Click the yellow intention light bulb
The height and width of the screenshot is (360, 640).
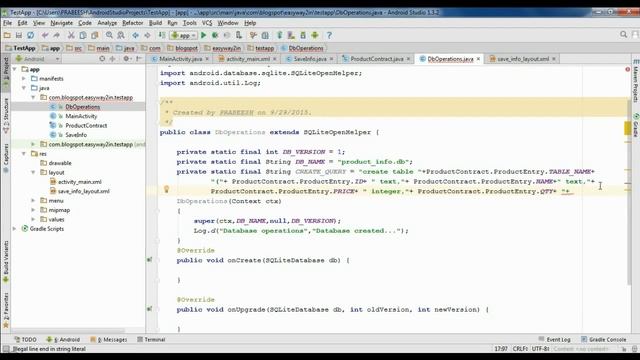tap(166, 189)
